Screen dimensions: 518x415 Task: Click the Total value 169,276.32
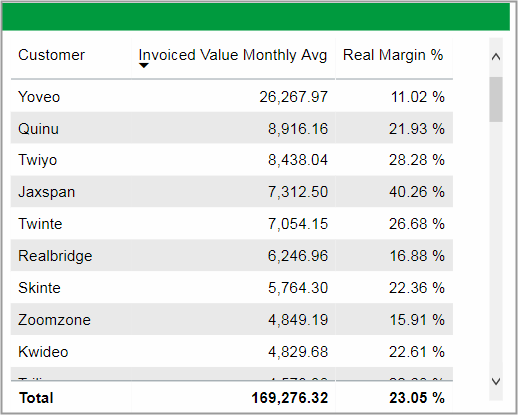click(x=290, y=398)
